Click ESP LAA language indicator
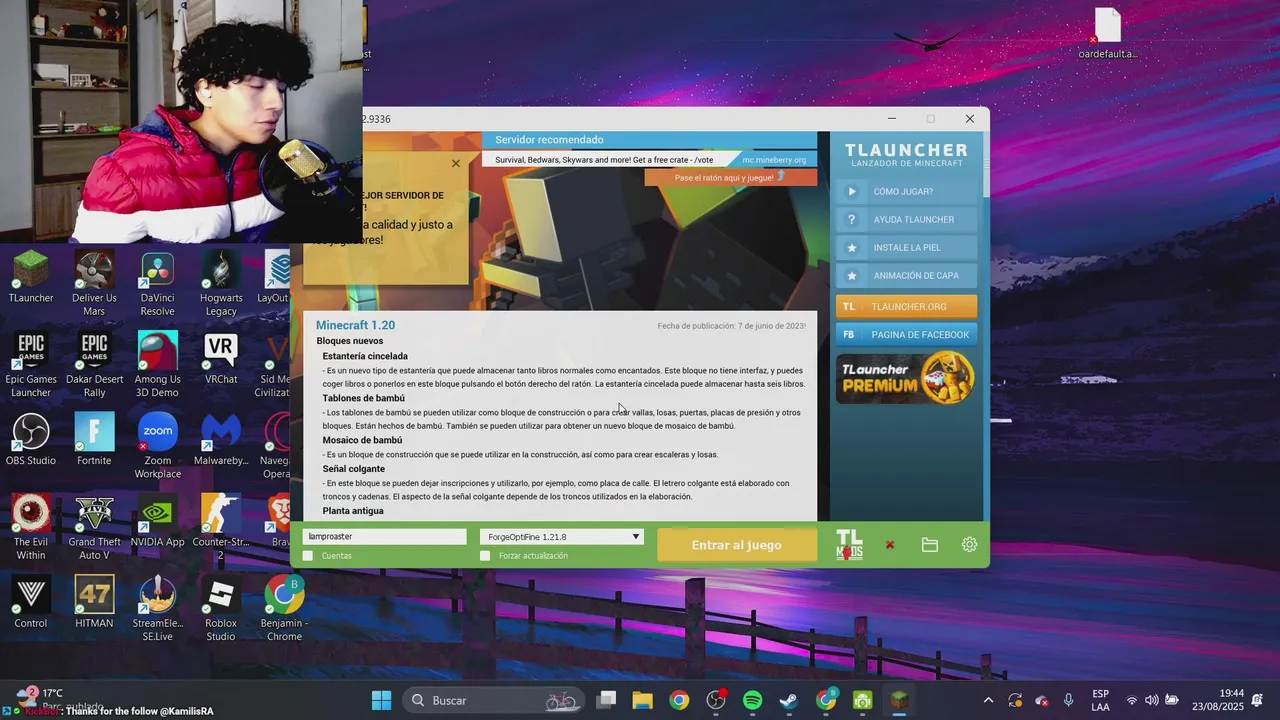This screenshot has height=720, width=1280. pyautogui.click(x=1100, y=700)
